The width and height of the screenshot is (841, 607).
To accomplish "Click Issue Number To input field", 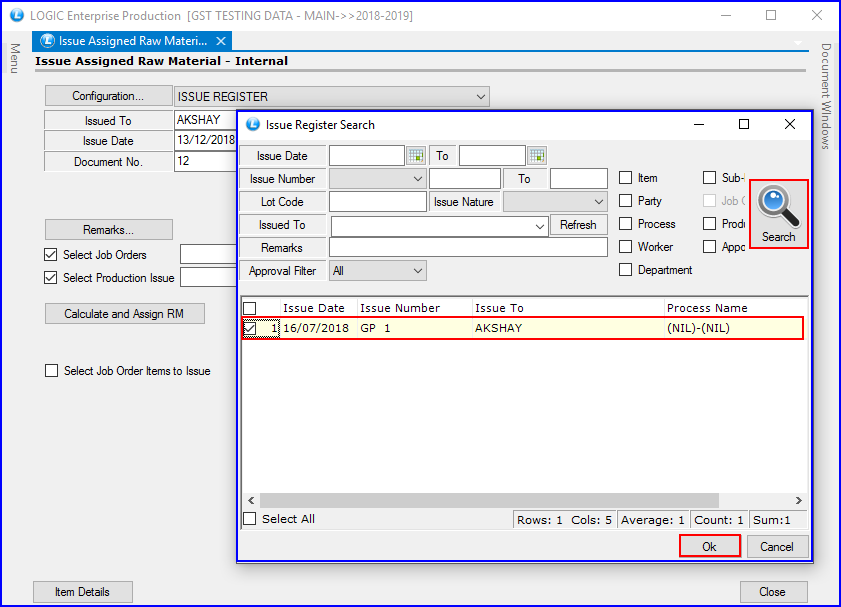I will point(579,179).
